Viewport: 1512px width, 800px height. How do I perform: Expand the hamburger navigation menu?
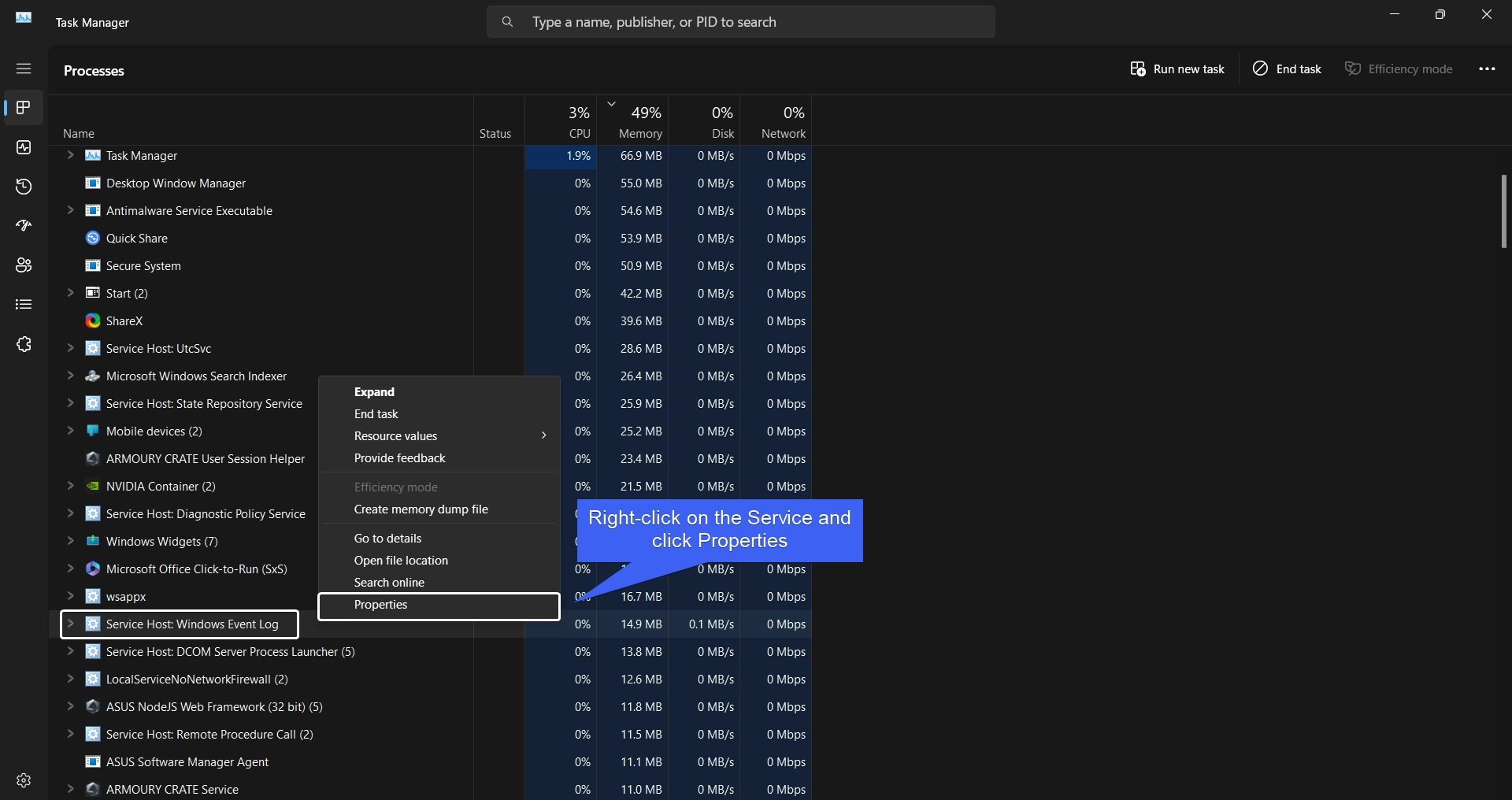coord(24,69)
